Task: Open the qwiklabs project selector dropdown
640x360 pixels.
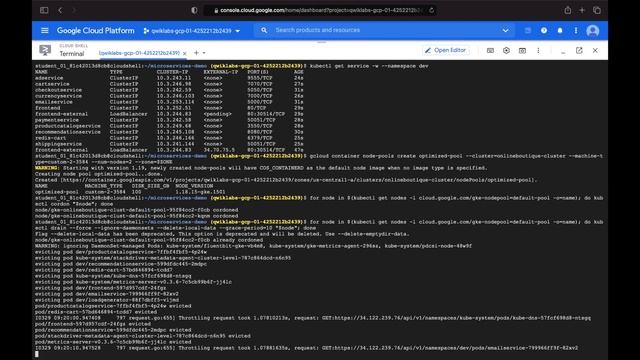Action: (192, 31)
